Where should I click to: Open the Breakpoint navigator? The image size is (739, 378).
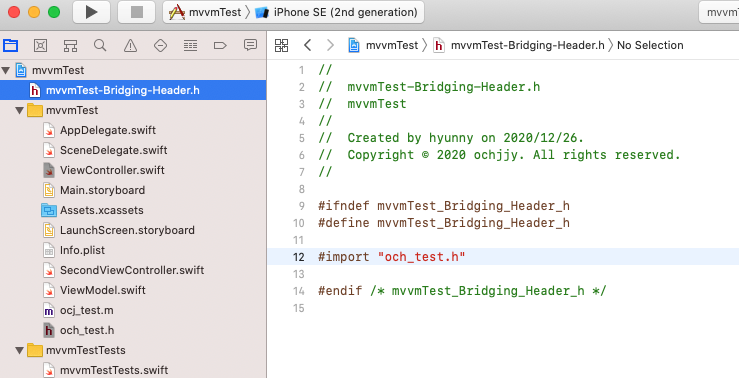pyautogui.click(x=220, y=45)
